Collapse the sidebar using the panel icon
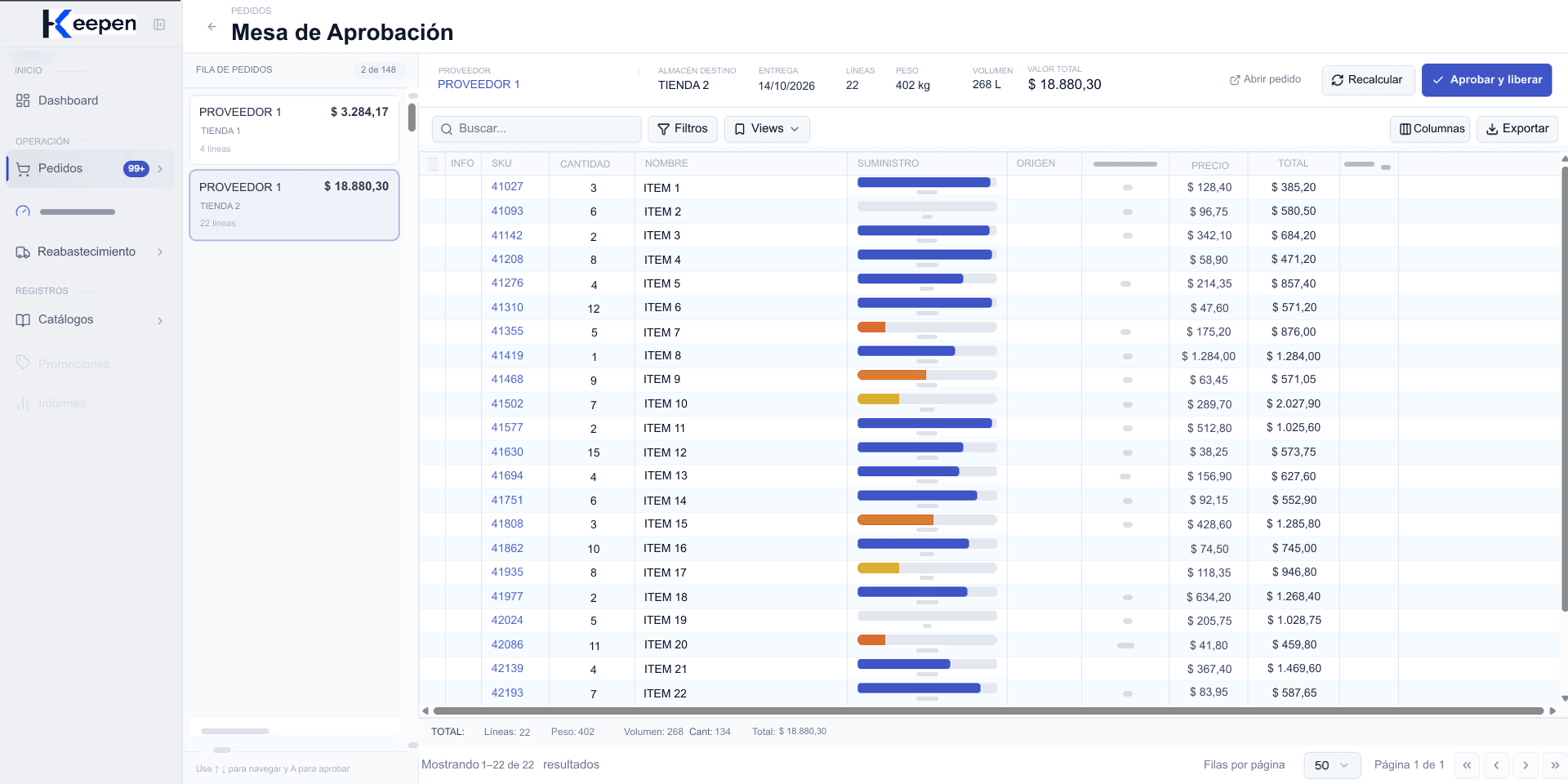Image resolution: width=1568 pixels, height=784 pixels. click(x=159, y=24)
